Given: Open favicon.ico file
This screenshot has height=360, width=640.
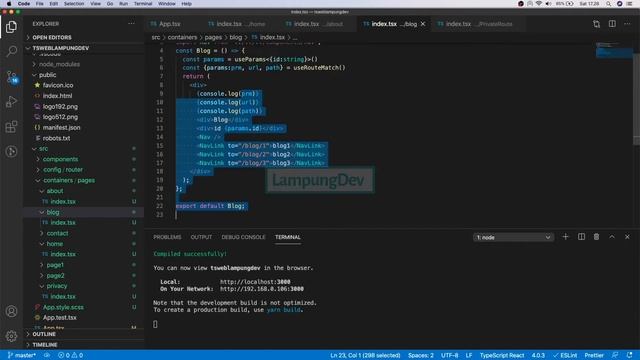Looking at the screenshot, I should 58,85.
